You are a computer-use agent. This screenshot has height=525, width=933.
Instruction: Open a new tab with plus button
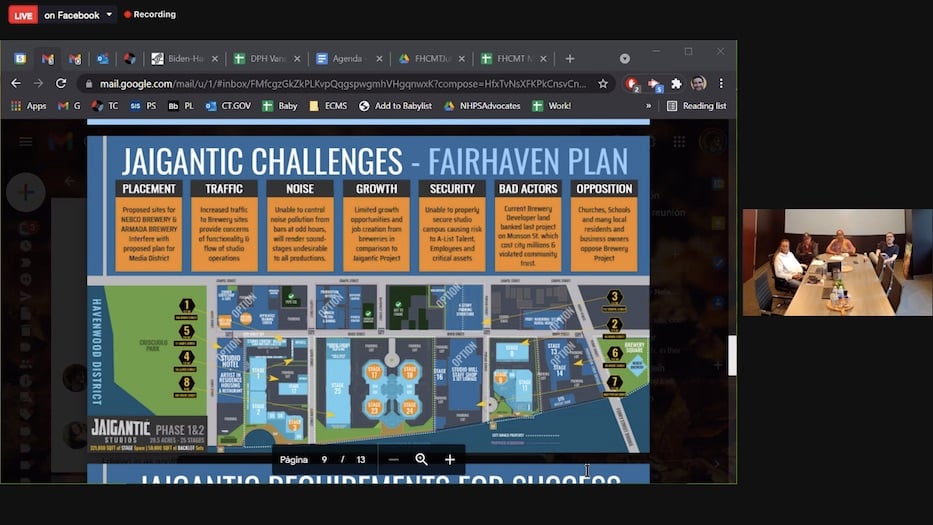(569, 59)
